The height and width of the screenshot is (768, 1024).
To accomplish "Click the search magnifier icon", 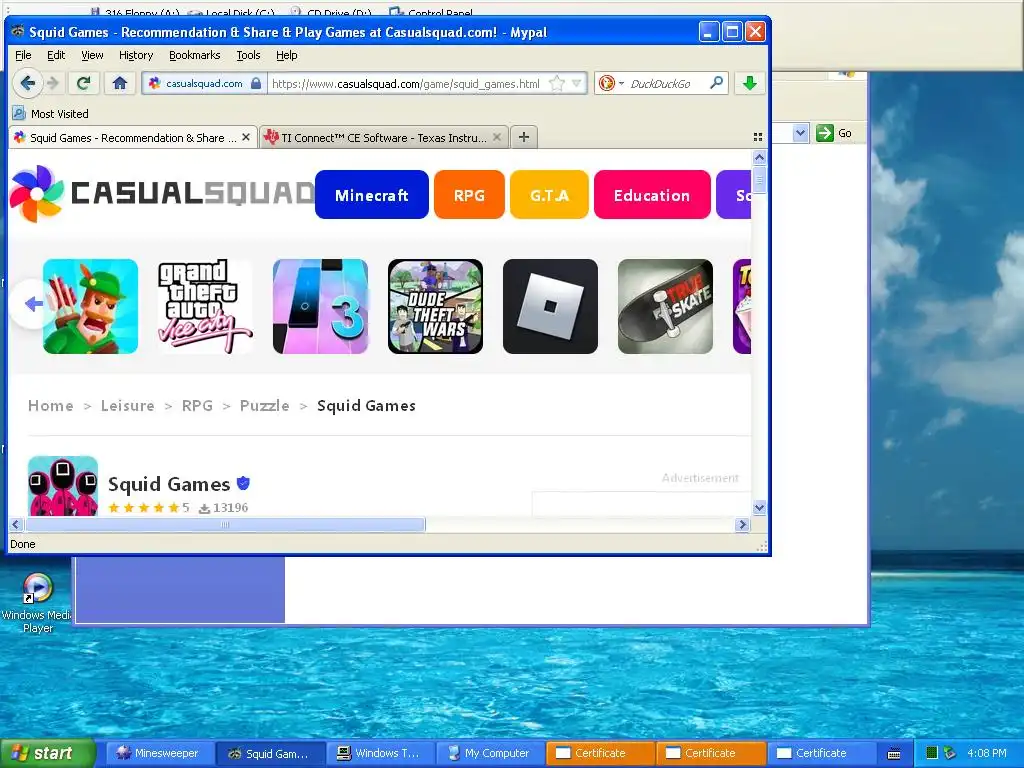I will [716, 83].
